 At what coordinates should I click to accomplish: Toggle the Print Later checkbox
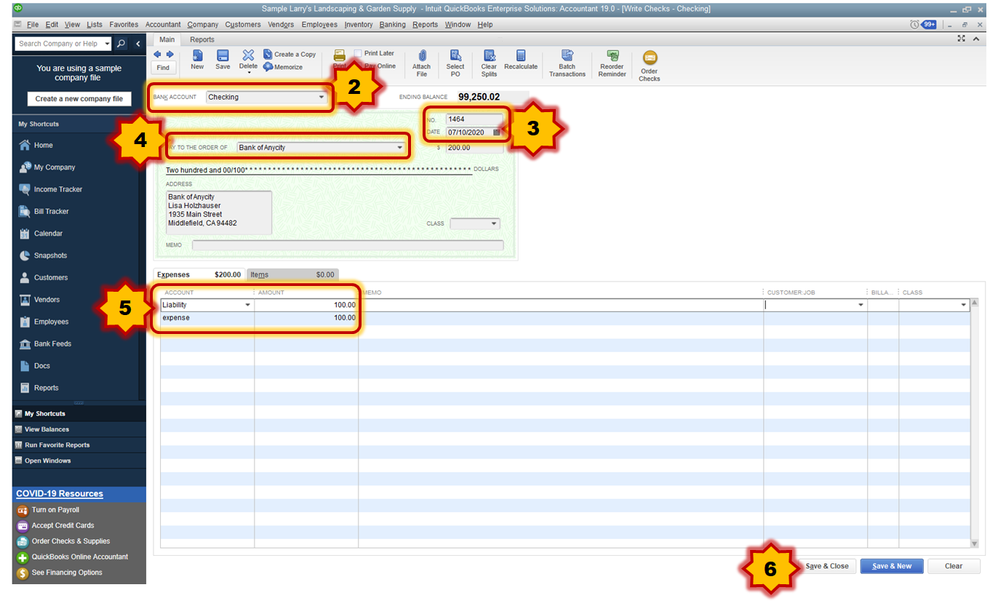[x=358, y=53]
